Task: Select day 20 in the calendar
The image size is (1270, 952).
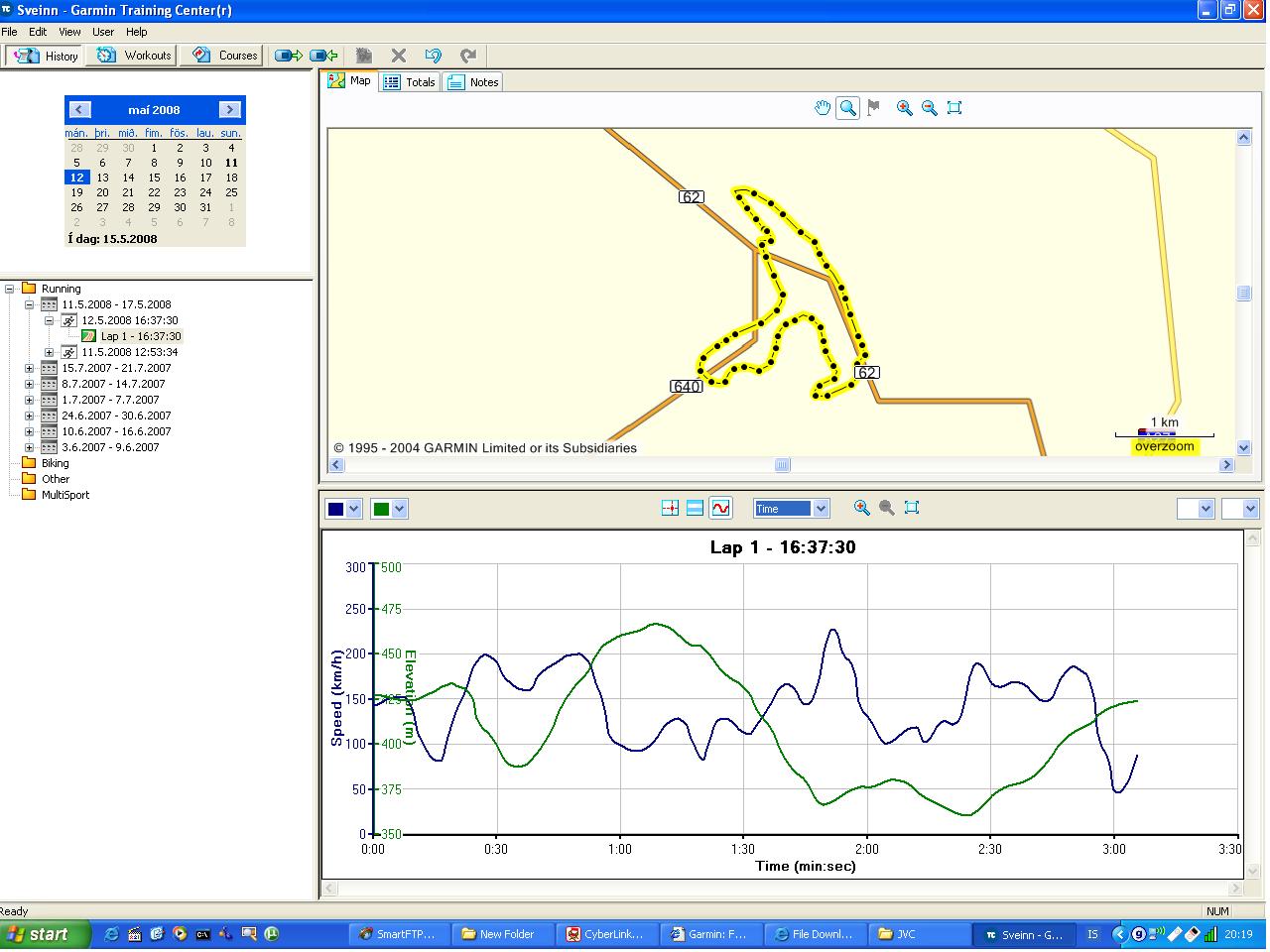Action: pos(102,192)
